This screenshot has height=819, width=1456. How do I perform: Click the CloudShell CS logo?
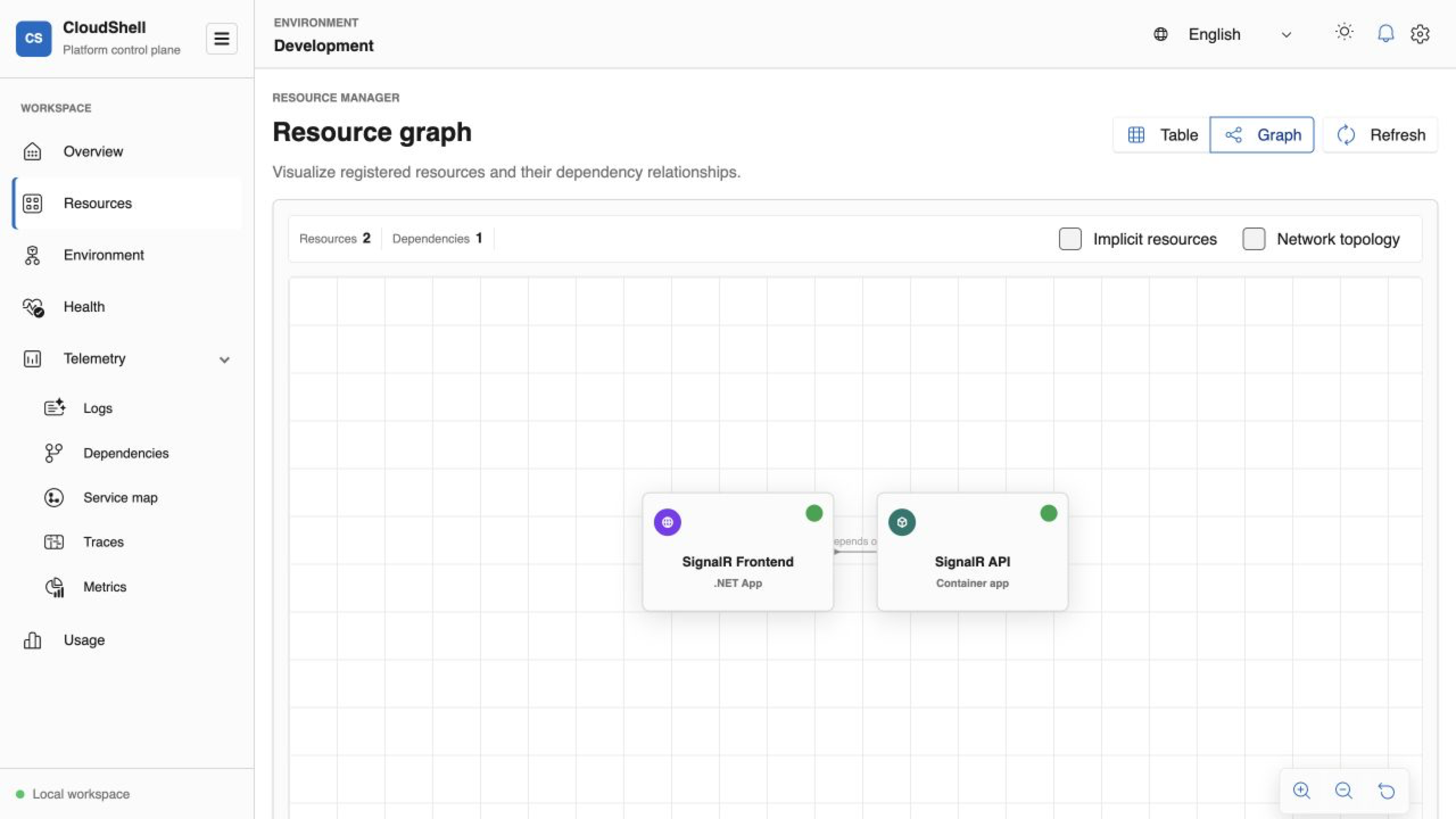click(x=34, y=38)
